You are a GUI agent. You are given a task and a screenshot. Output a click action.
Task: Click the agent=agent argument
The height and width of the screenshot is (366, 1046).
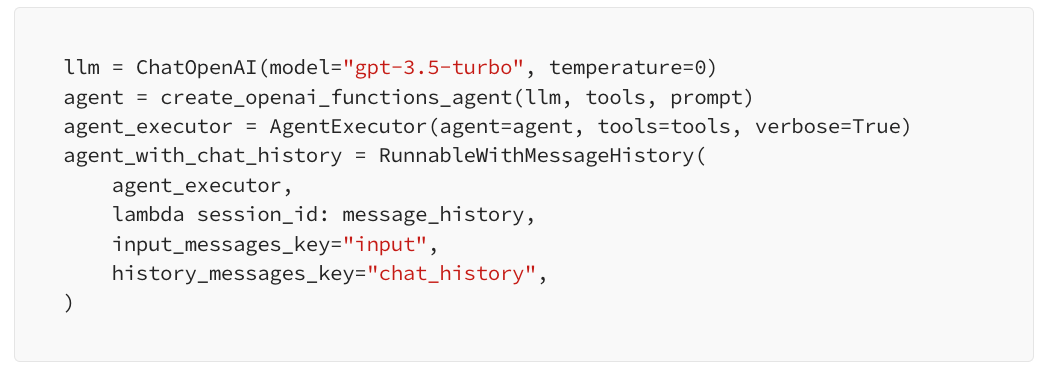[506, 127]
